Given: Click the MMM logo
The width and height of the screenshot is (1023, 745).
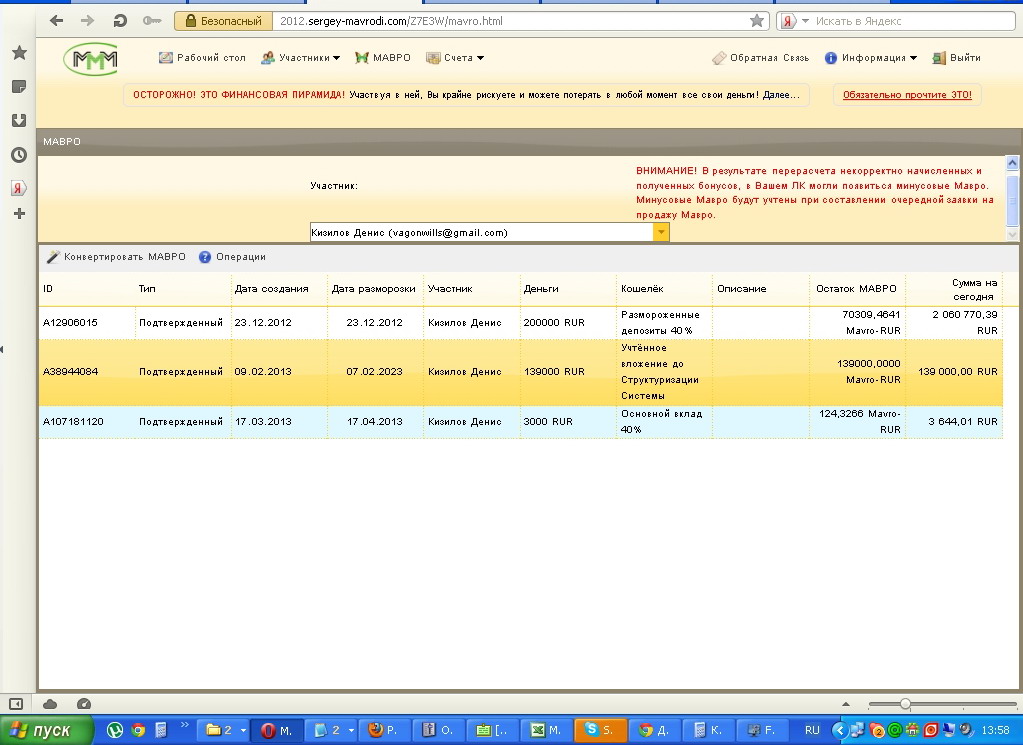Looking at the screenshot, I should click(91, 59).
